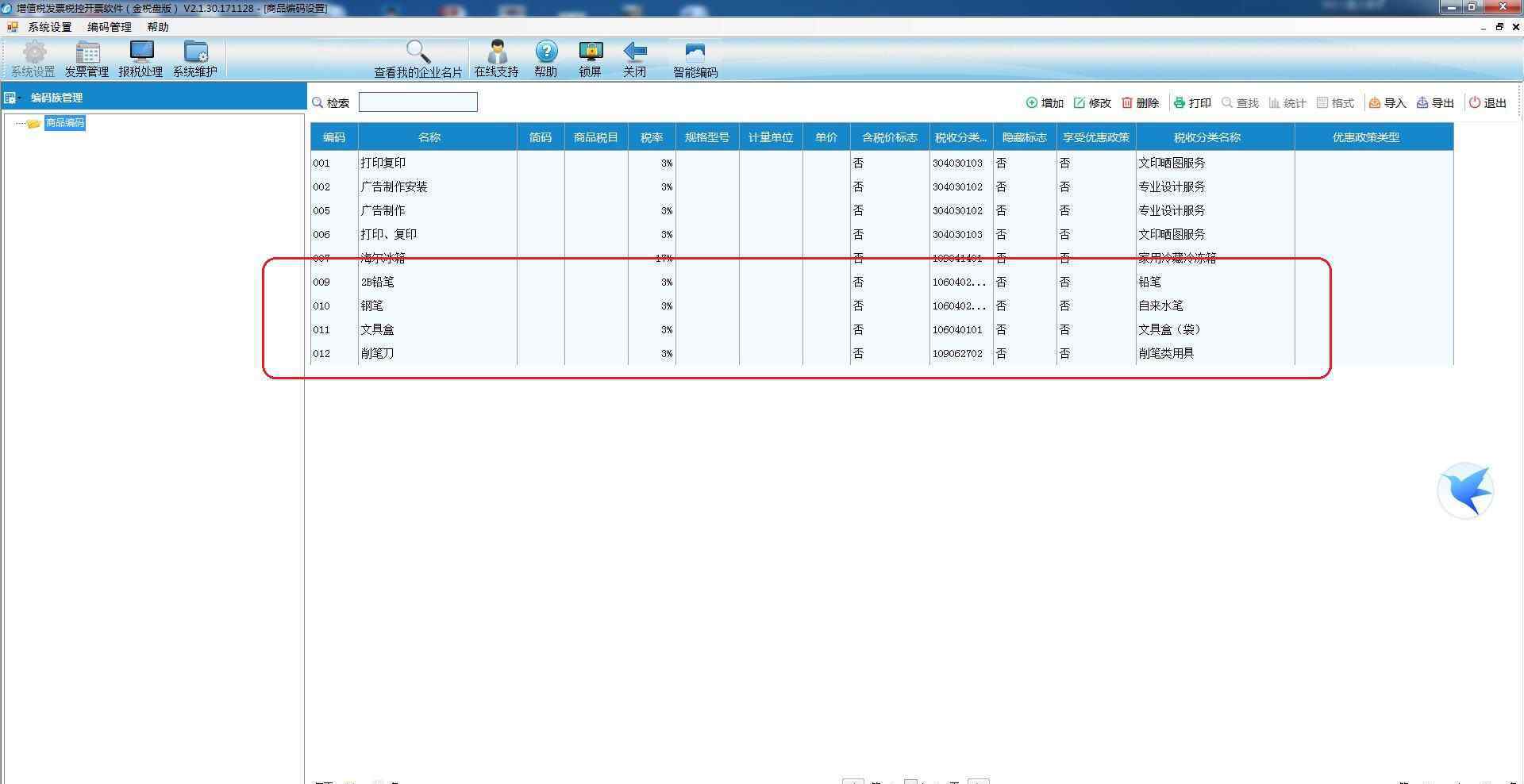
Task: Select 商品编码 tree node
Action: pyautogui.click(x=64, y=123)
